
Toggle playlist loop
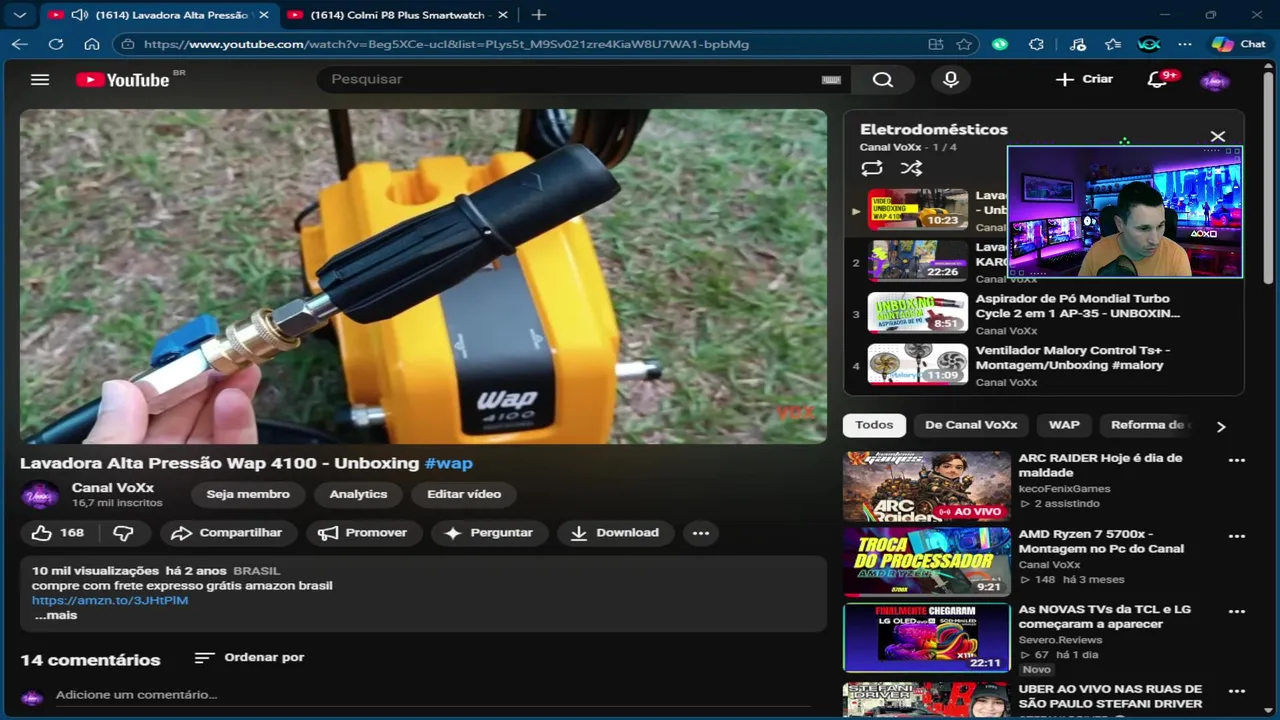click(x=872, y=168)
